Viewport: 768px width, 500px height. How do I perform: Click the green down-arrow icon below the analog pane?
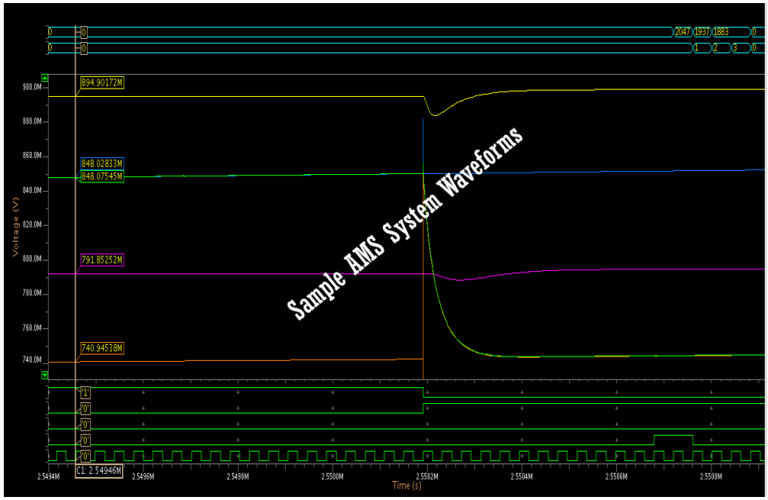pyautogui.click(x=45, y=375)
